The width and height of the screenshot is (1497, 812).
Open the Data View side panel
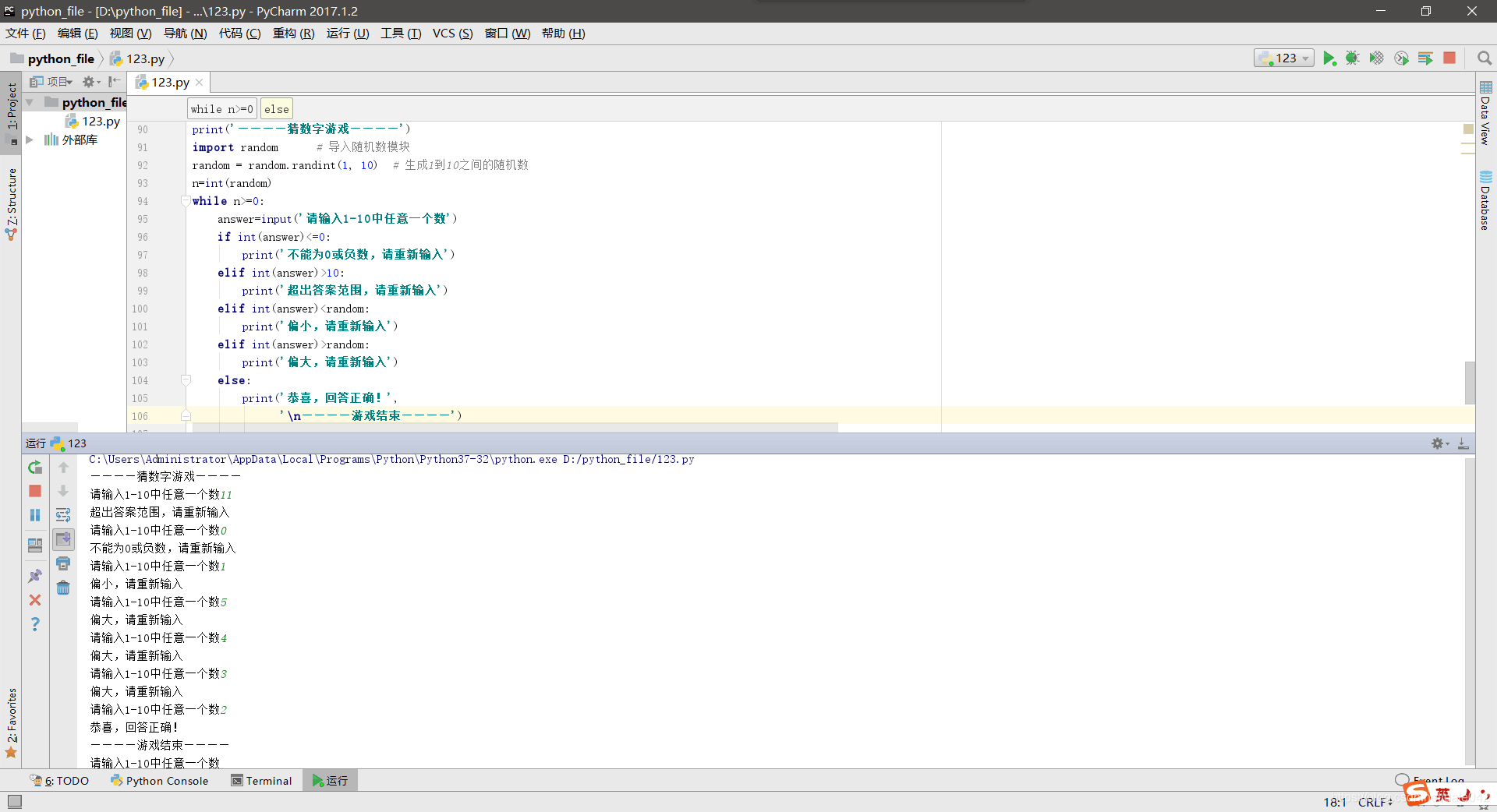coord(1485,113)
